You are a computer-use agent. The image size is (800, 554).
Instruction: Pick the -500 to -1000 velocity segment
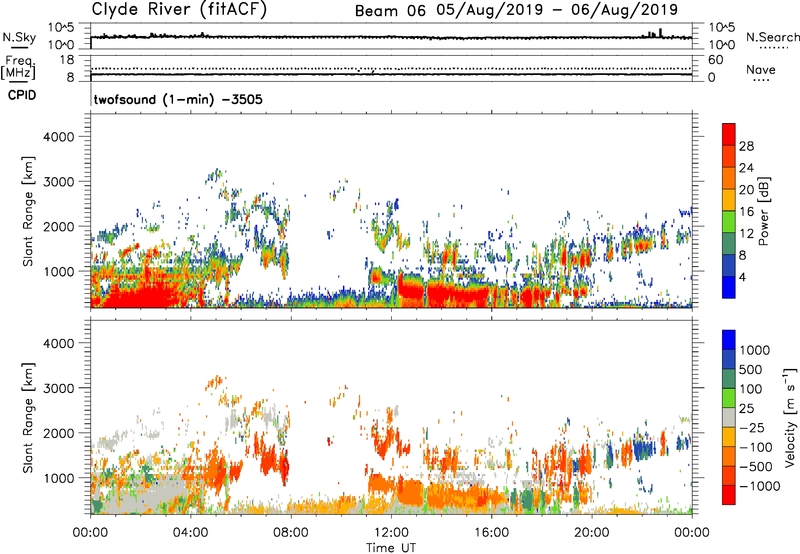729,475
